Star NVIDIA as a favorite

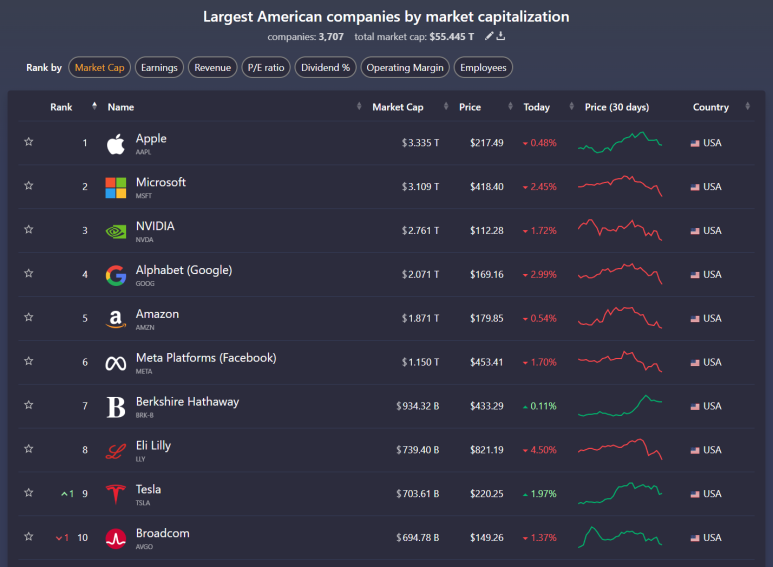pos(29,230)
